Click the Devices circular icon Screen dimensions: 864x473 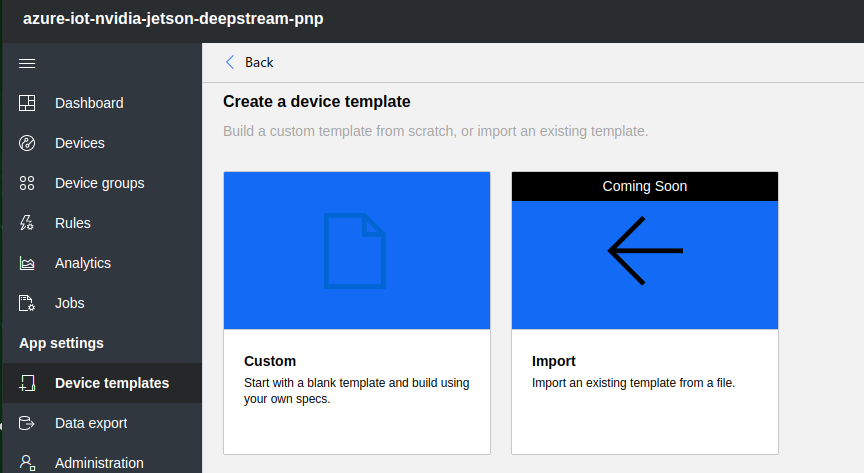click(x=27, y=143)
